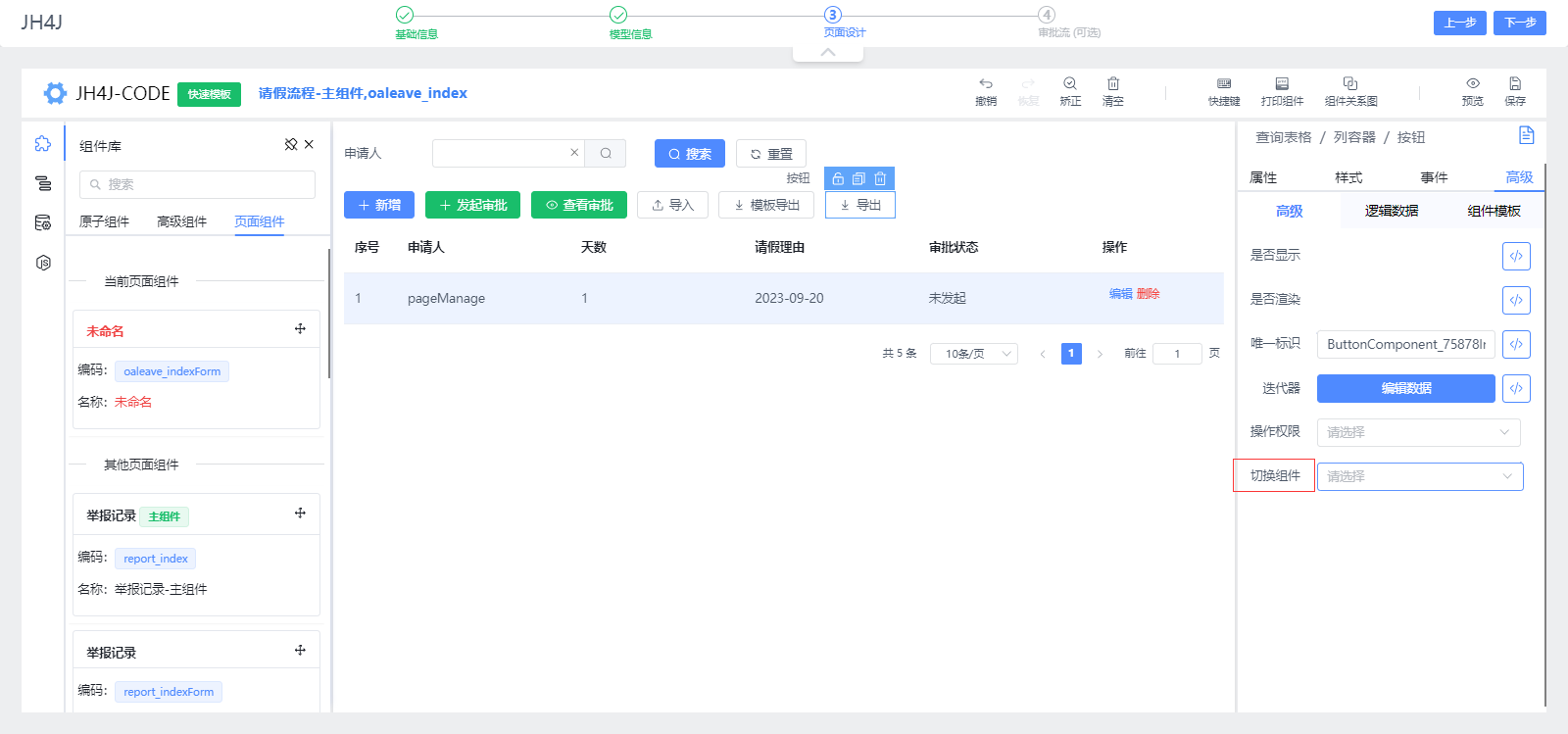Go to the previous page arrow in pagination
This screenshot has width=1568, height=734.
[x=1043, y=354]
